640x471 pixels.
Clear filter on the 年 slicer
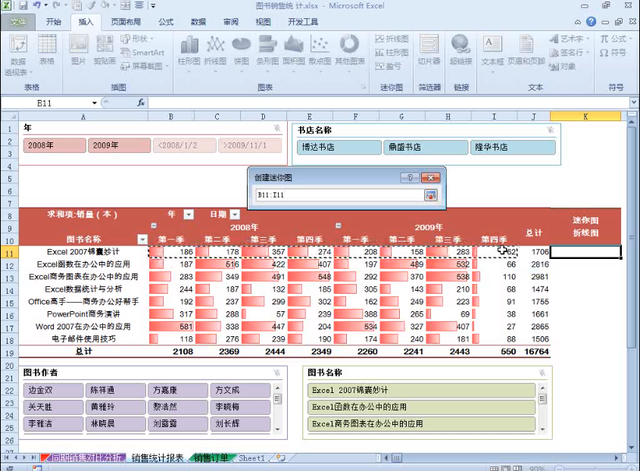click(x=277, y=128)
